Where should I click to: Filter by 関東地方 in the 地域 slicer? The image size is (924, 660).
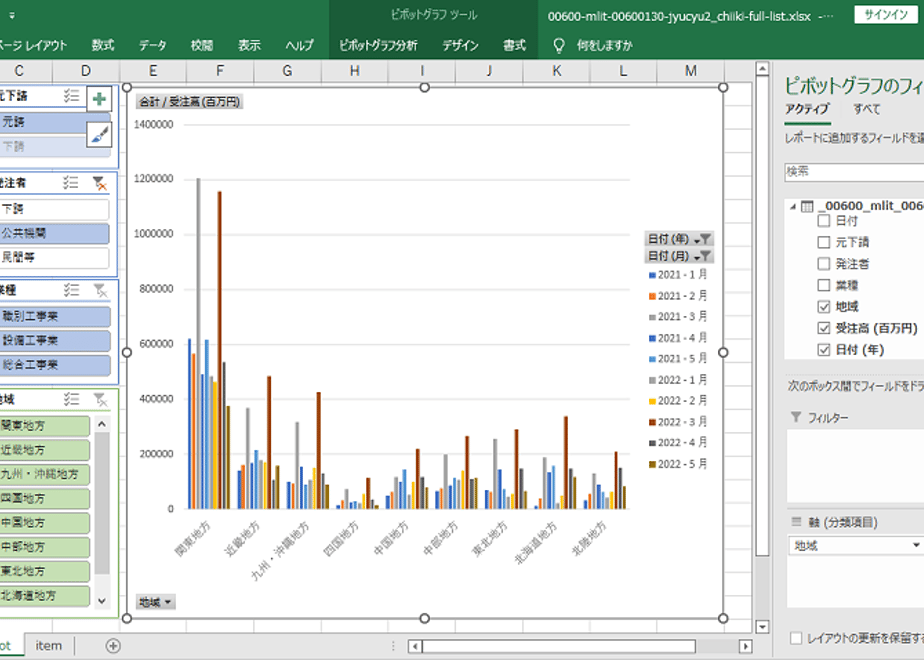pyautogui.click(x=45, y=425)
